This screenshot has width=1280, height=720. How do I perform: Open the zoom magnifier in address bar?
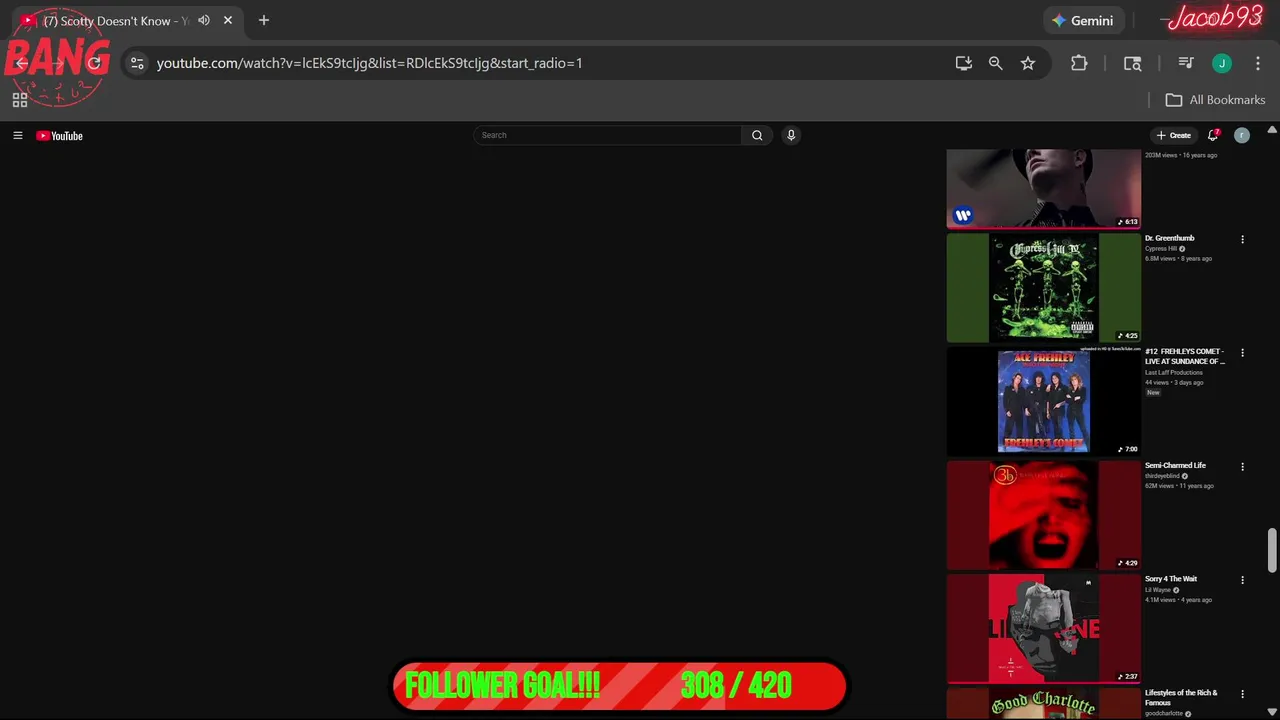coord(995,63)
